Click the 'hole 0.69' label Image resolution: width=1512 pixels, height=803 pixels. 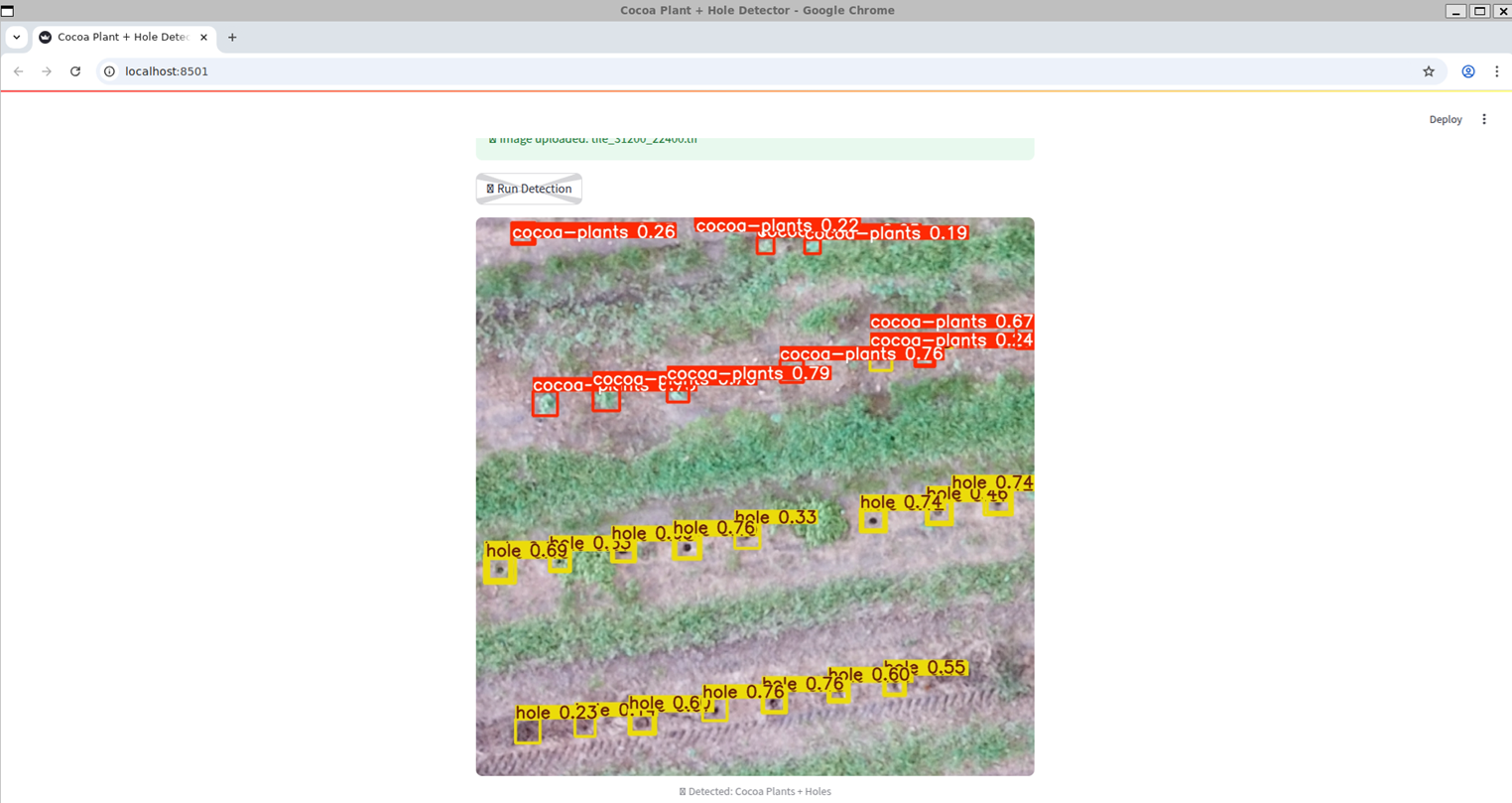526,551
